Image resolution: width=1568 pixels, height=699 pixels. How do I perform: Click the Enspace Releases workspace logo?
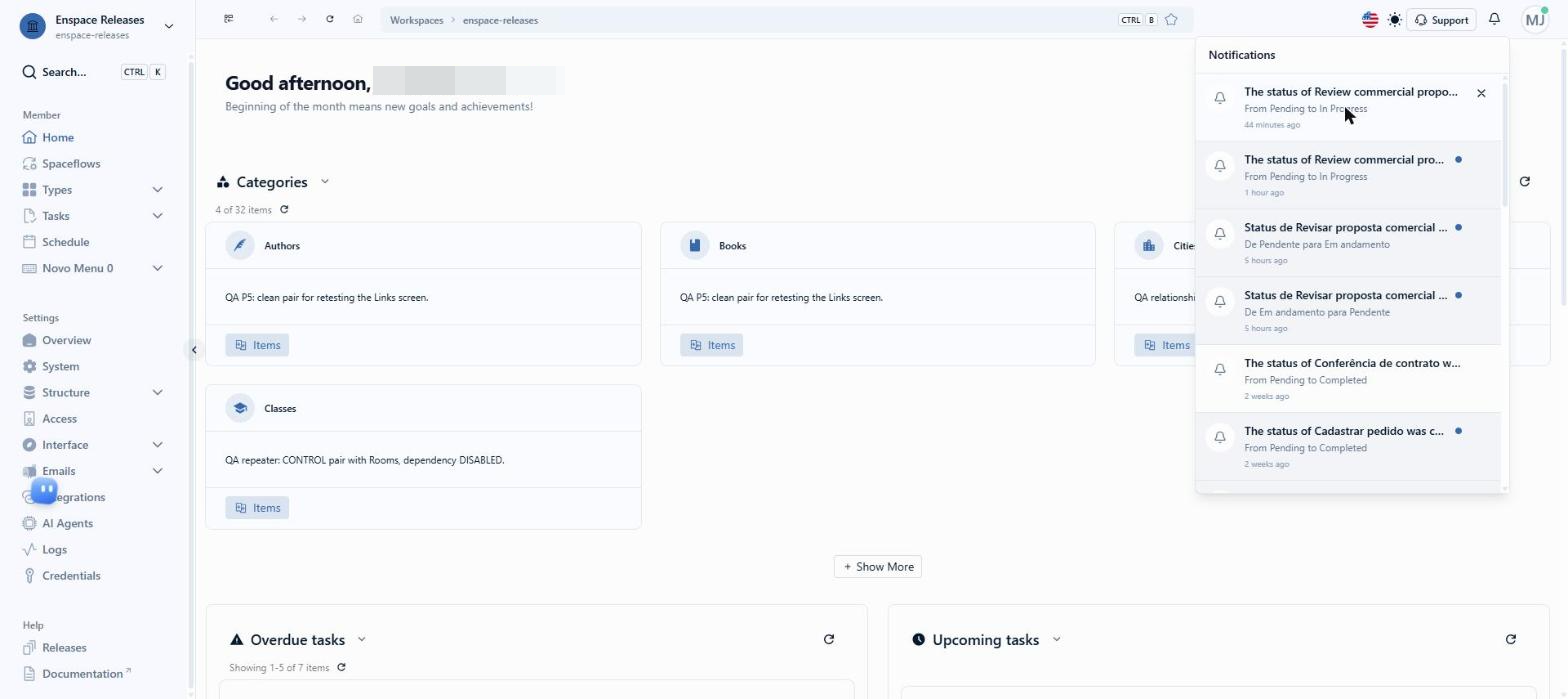click(x=33, y=26)
